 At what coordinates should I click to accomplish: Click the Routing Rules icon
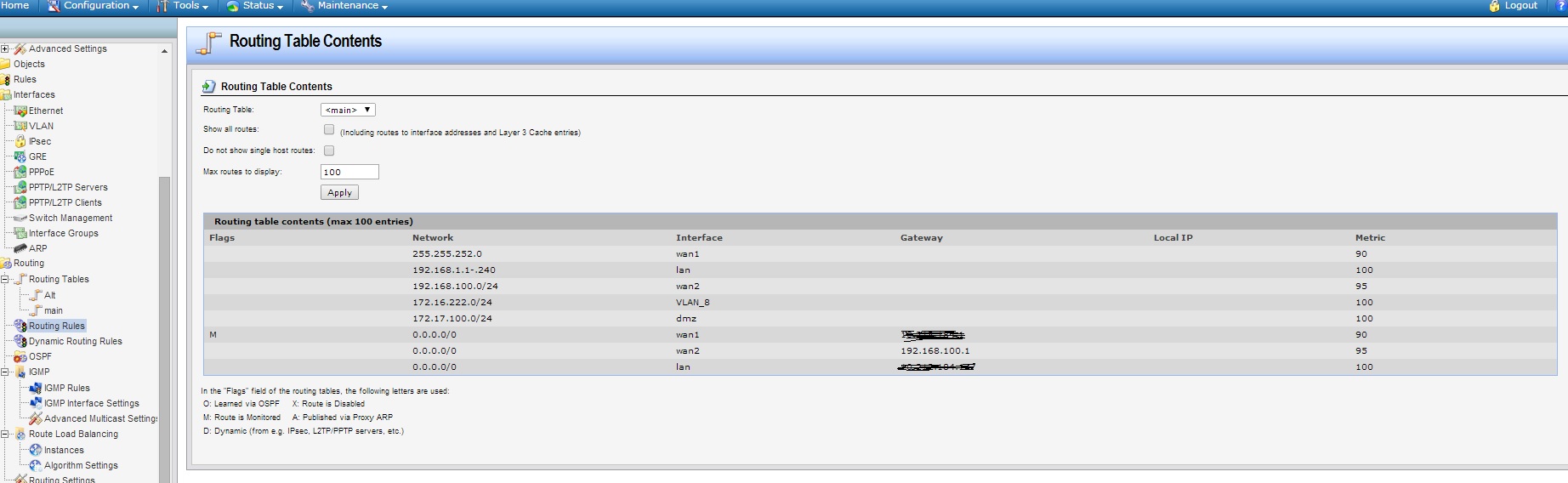20,326
